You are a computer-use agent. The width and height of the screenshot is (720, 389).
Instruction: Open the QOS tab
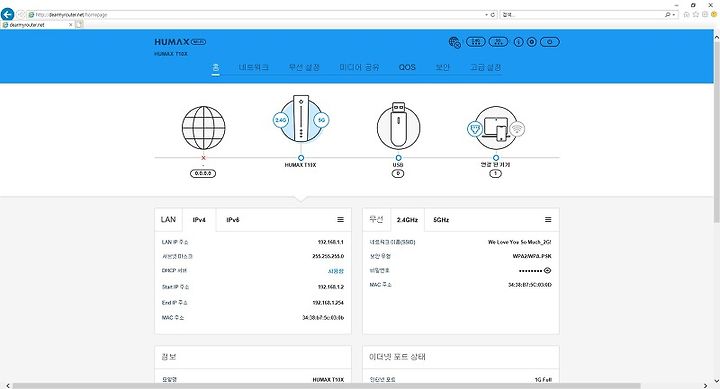pos(407,68)
